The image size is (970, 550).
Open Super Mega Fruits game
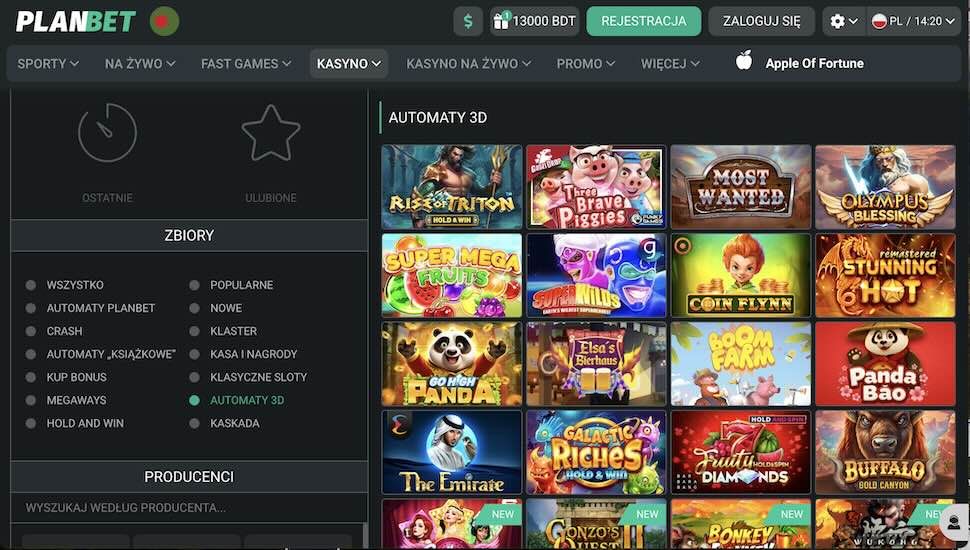(x=452, y=275)
